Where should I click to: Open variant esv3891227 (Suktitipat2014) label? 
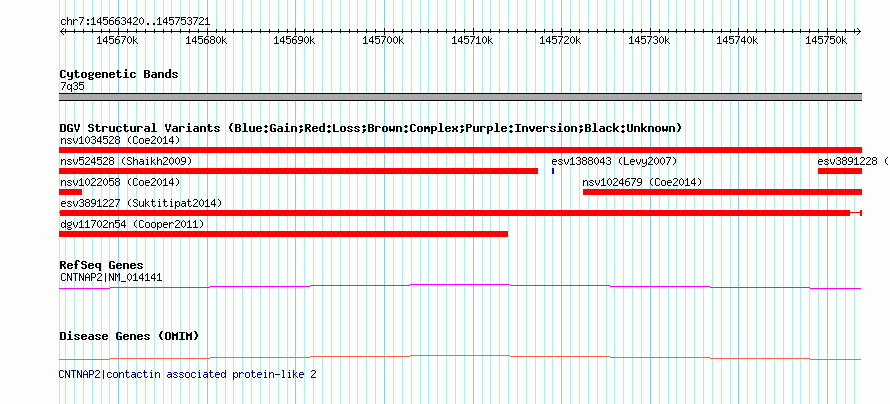[141, 203]
